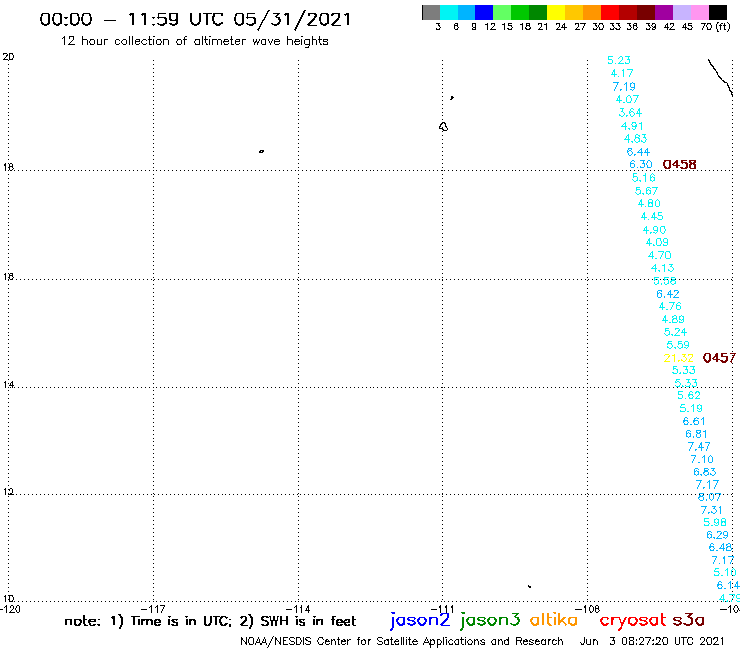This screenshot has height=650, width=740.
Task: Select the -111 longitude axis label
Action: [x=442, y=609]
